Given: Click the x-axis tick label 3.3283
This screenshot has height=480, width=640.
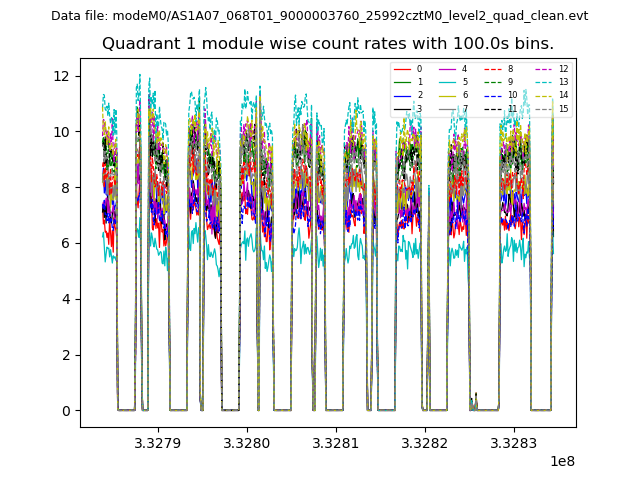Looking at the screenshot, I should point(513,443).
